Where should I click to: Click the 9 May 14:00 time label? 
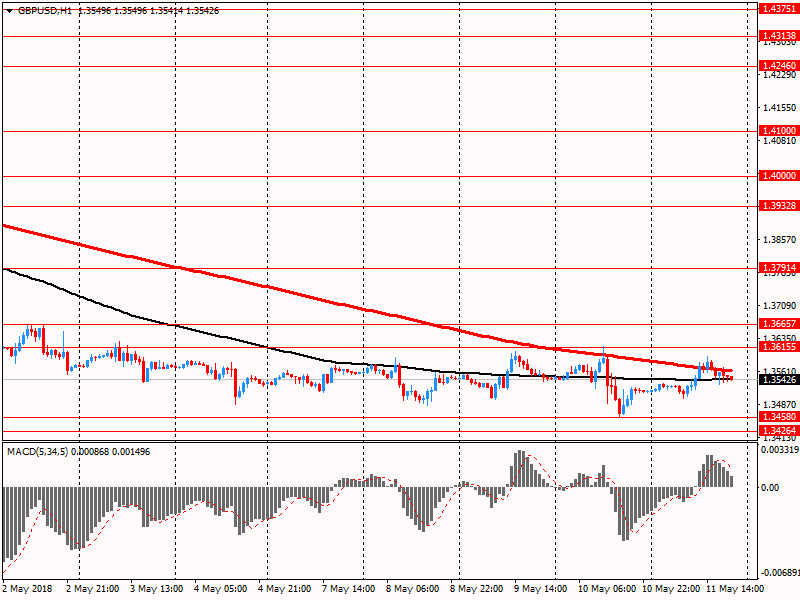(540, 589)
